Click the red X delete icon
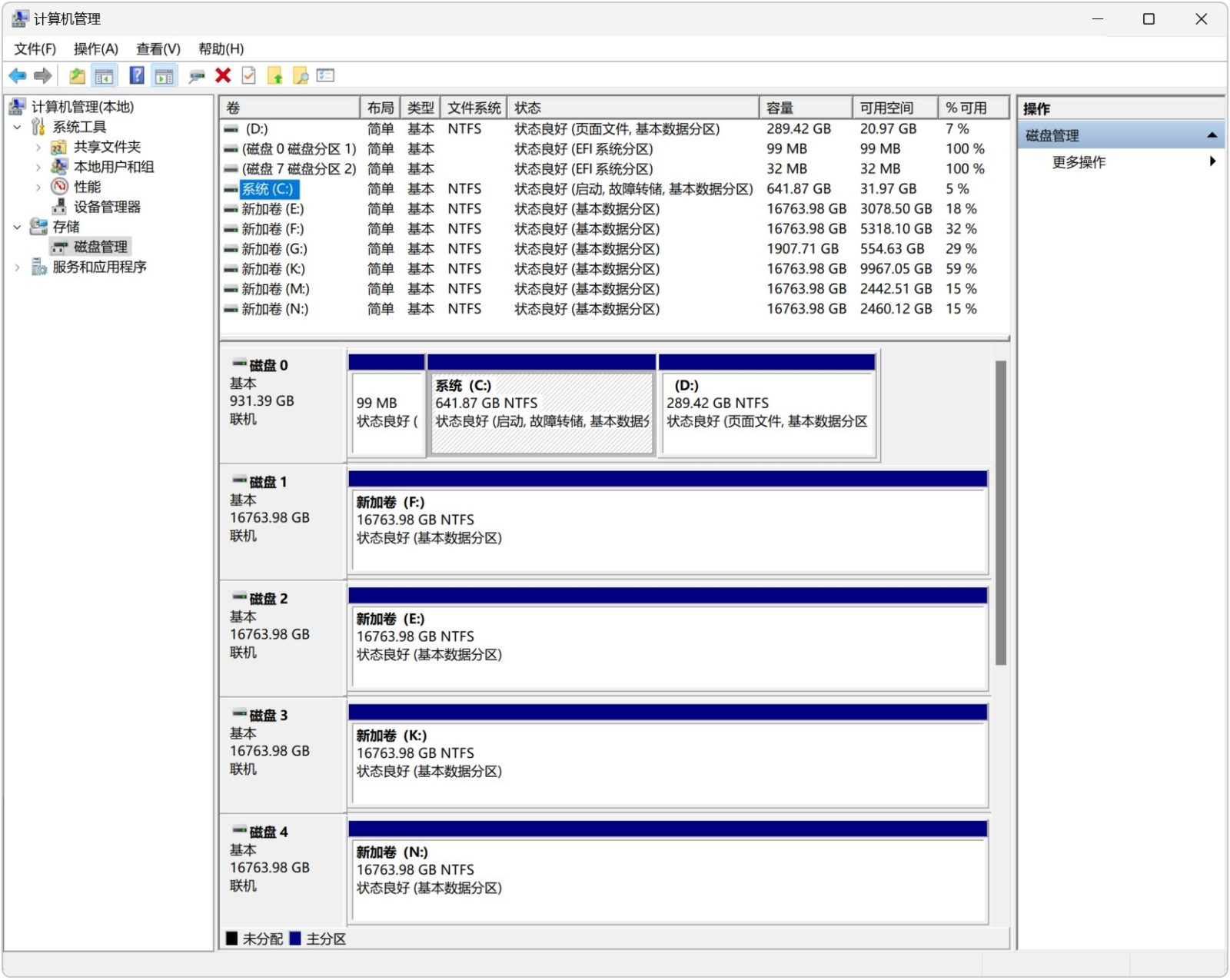1230x980 pixels. pos(223,75)
